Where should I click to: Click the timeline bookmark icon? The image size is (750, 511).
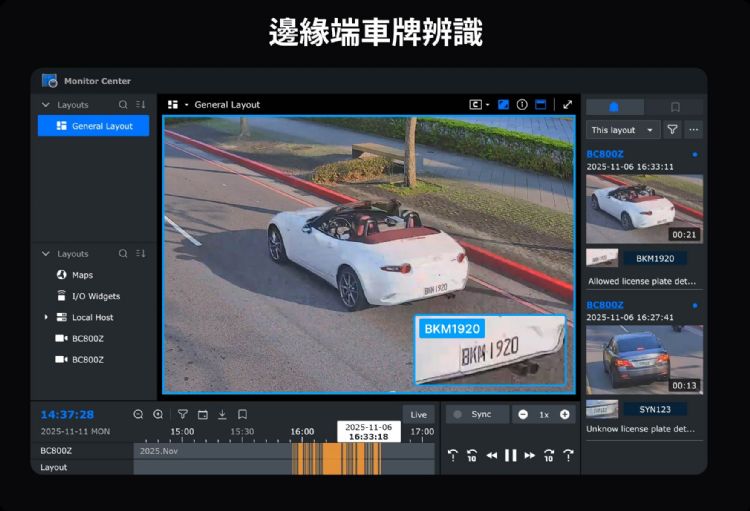pos(242,414)
